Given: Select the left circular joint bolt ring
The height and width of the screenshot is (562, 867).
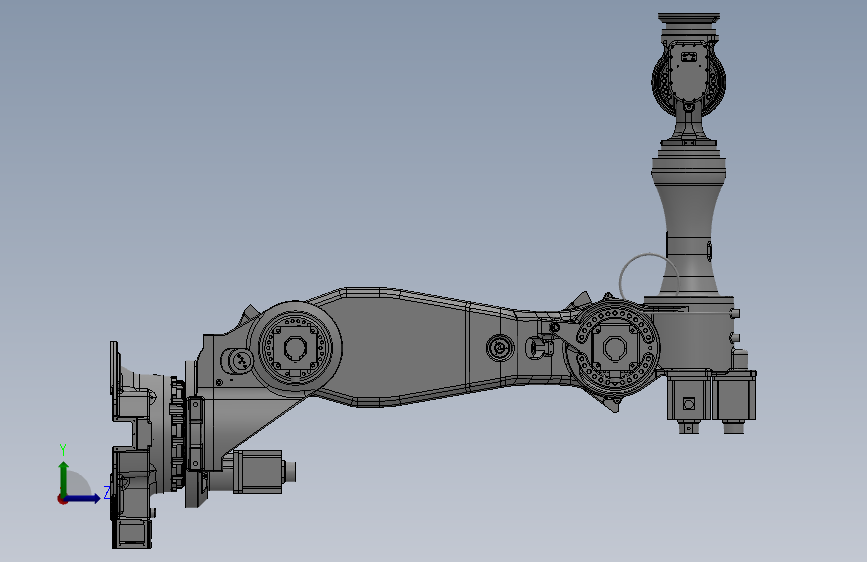Looking at the screenshot, I should pyautogui.click(x=295, y=347).
